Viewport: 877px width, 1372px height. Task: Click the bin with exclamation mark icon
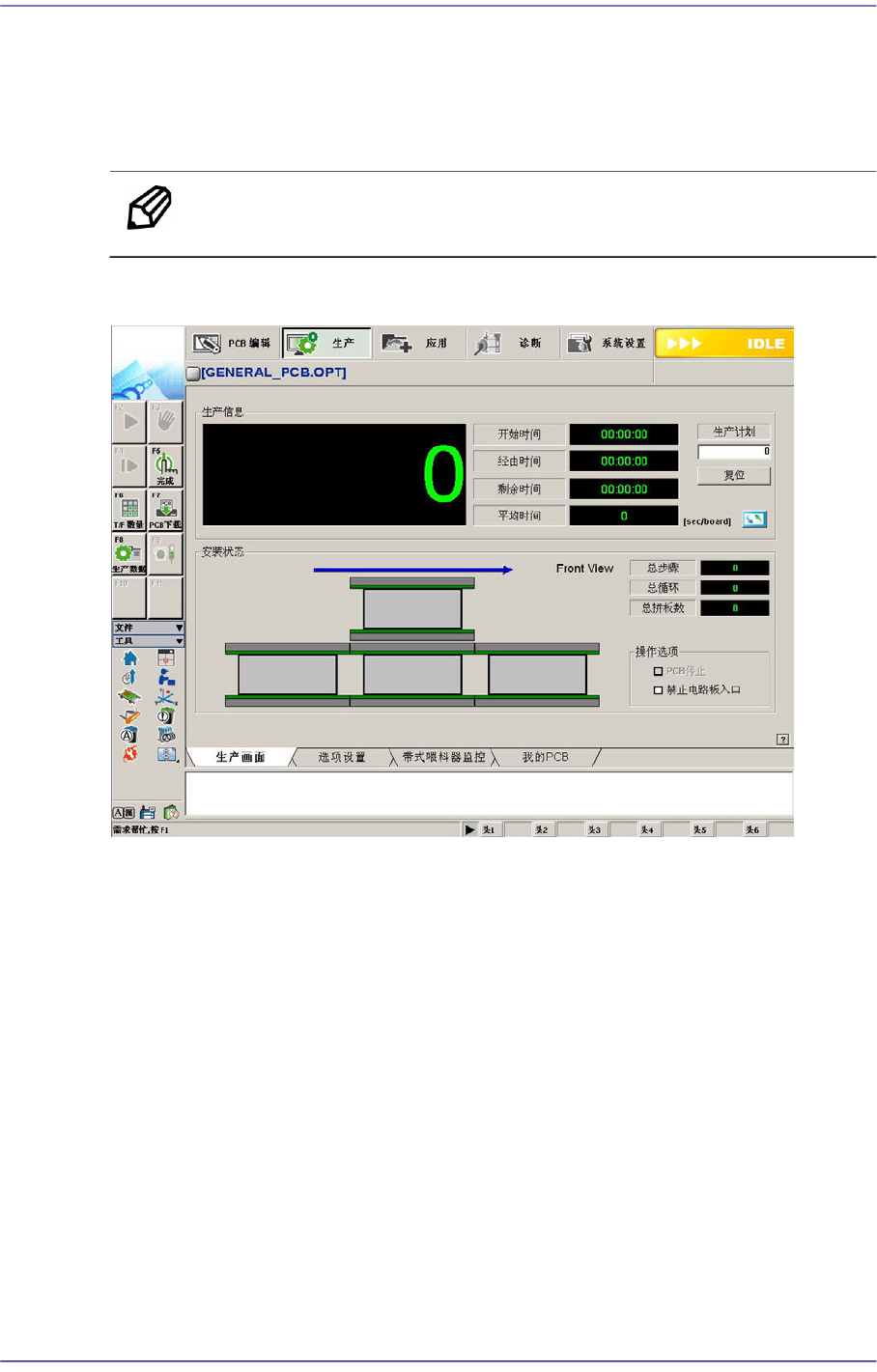pyautogui.click(x=166, y=715)
